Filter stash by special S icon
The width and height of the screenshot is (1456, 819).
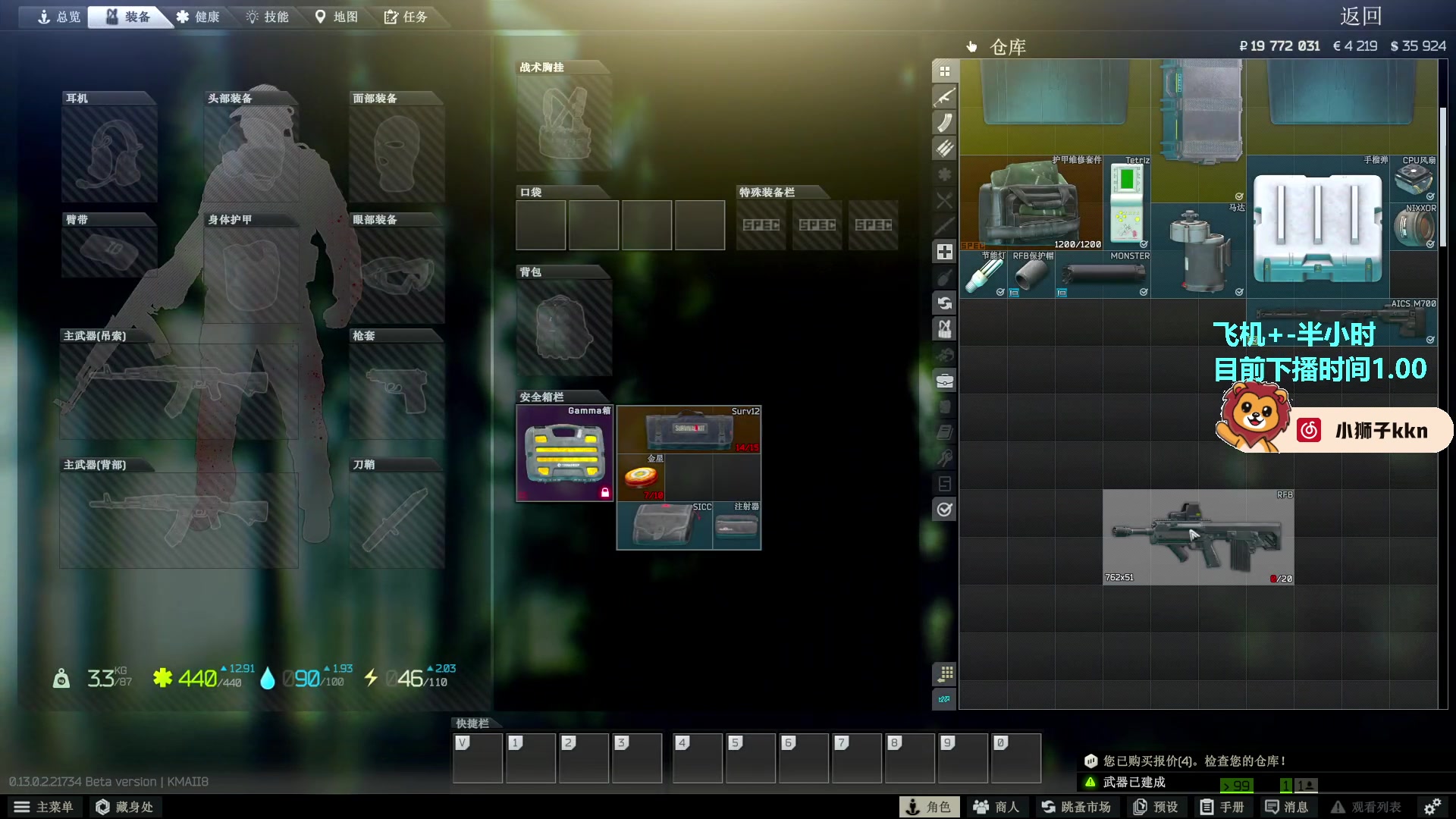click(x=944, y=484)
